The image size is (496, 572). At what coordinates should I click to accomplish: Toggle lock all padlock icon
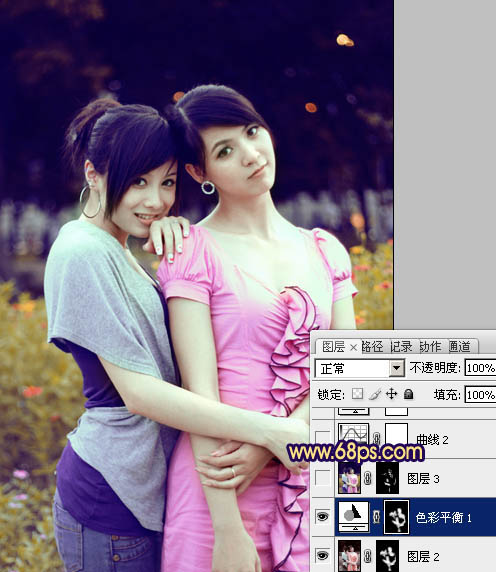coord(408,394)
